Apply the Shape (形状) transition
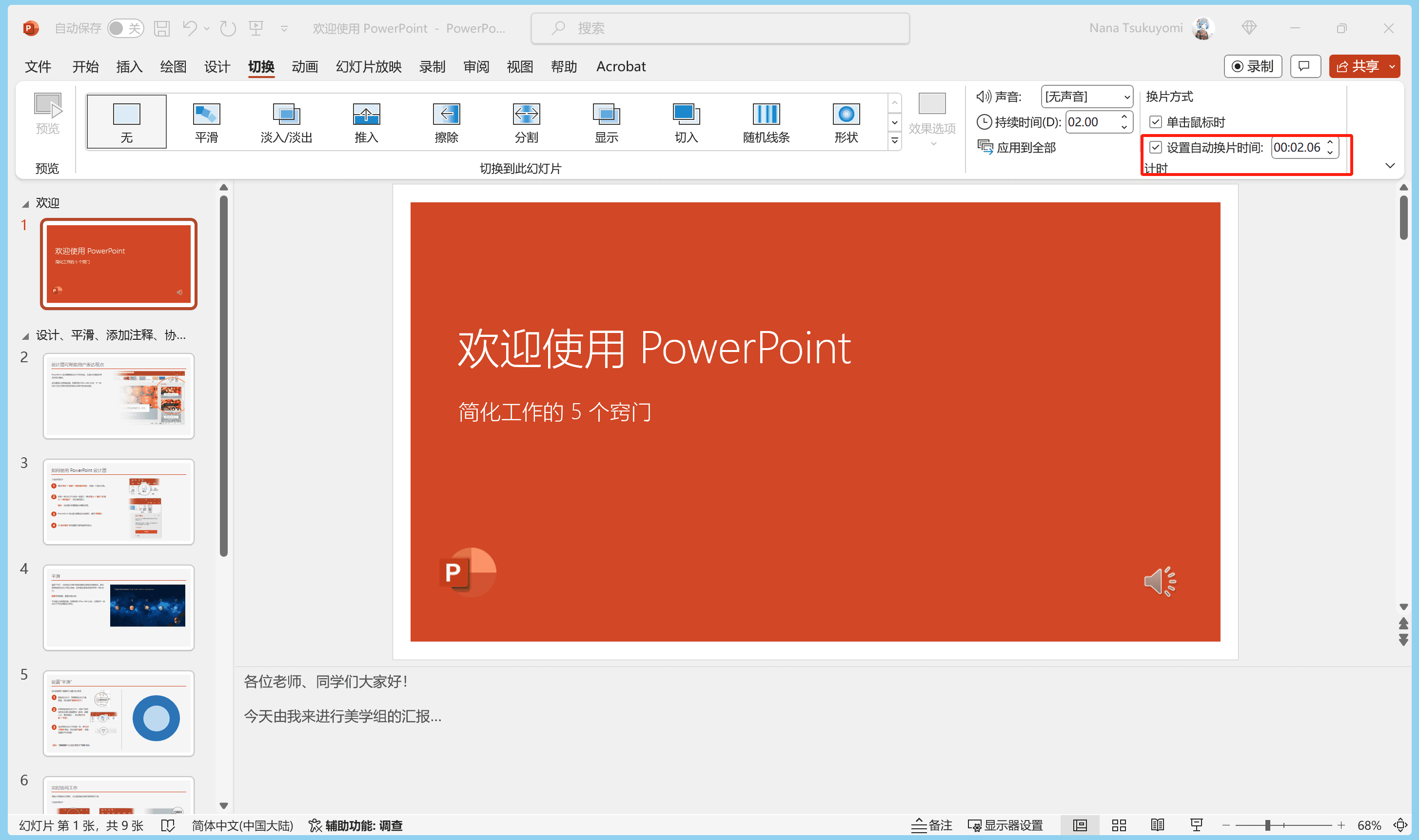Screen dimensions: 1419x840 (x=846, y=121)
